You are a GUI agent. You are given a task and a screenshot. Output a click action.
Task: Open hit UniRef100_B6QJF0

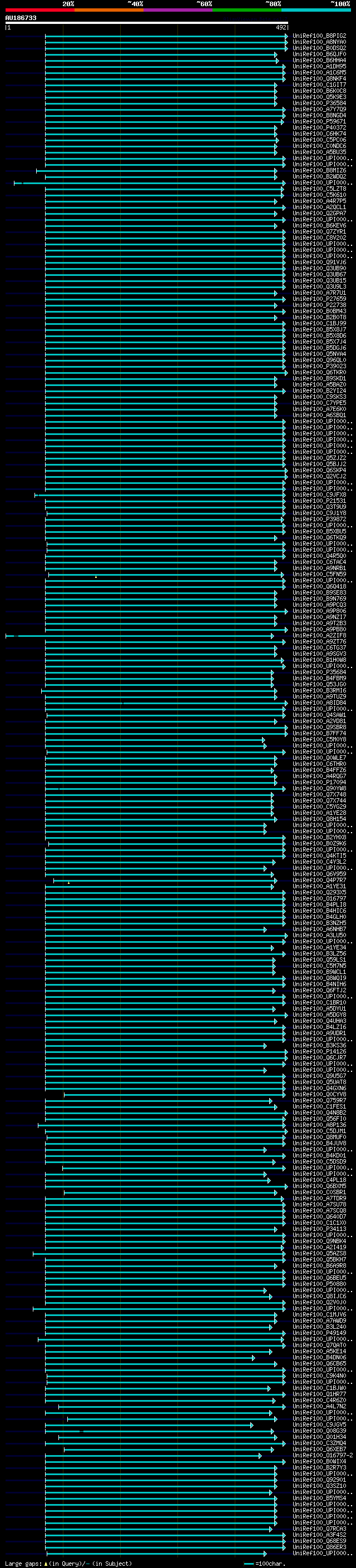(319, 54)
